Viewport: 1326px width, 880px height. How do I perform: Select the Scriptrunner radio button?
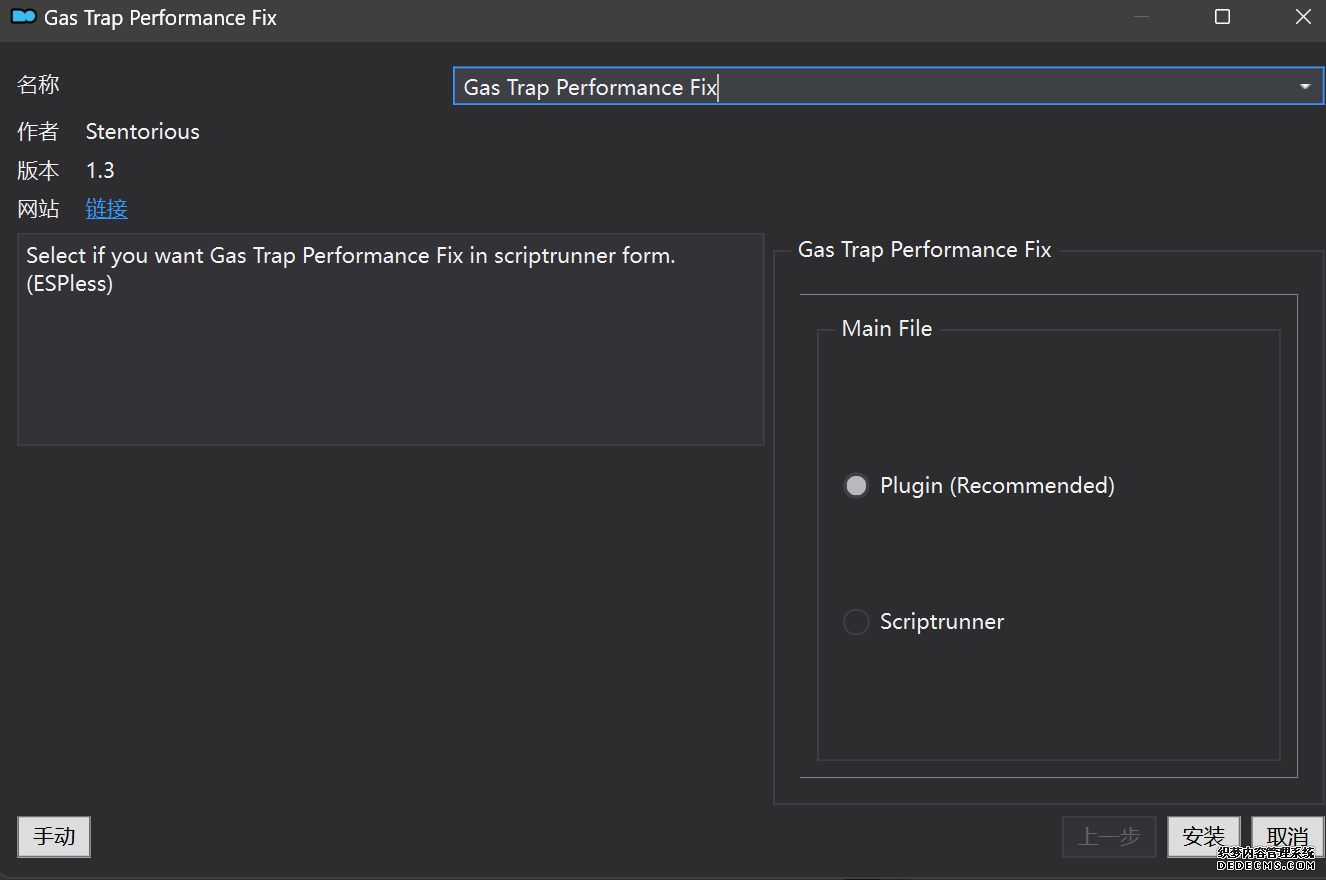click(856, 622)
